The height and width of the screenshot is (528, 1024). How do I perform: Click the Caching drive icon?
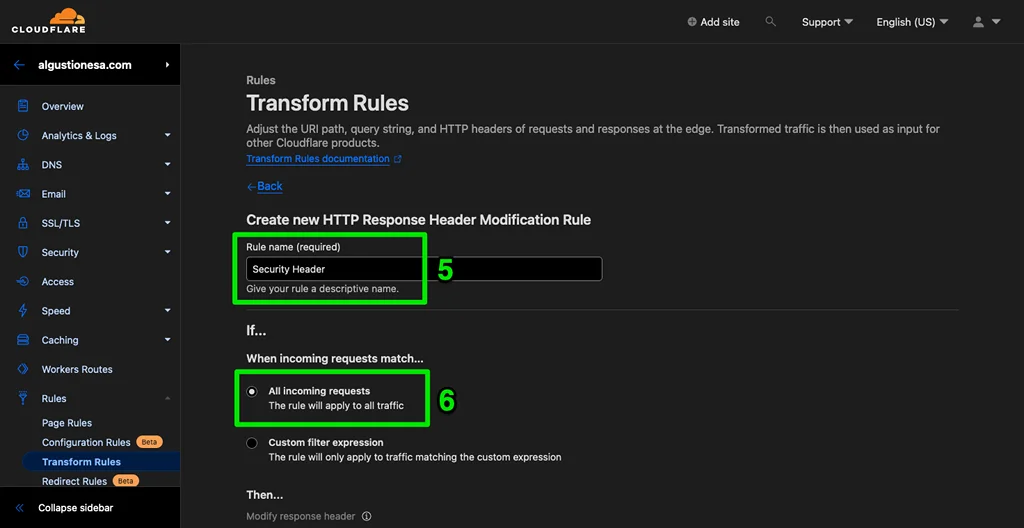coord(23,340)
